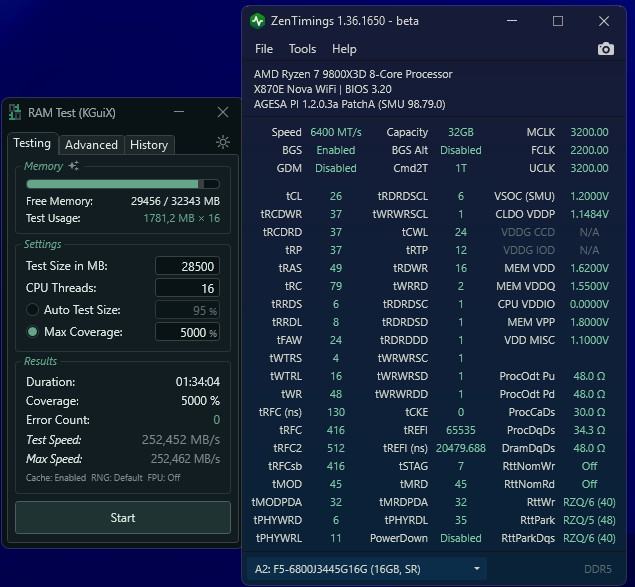Click the GDM Disabled value
This screenshot has width=635, height=587.
click(336, 168)
